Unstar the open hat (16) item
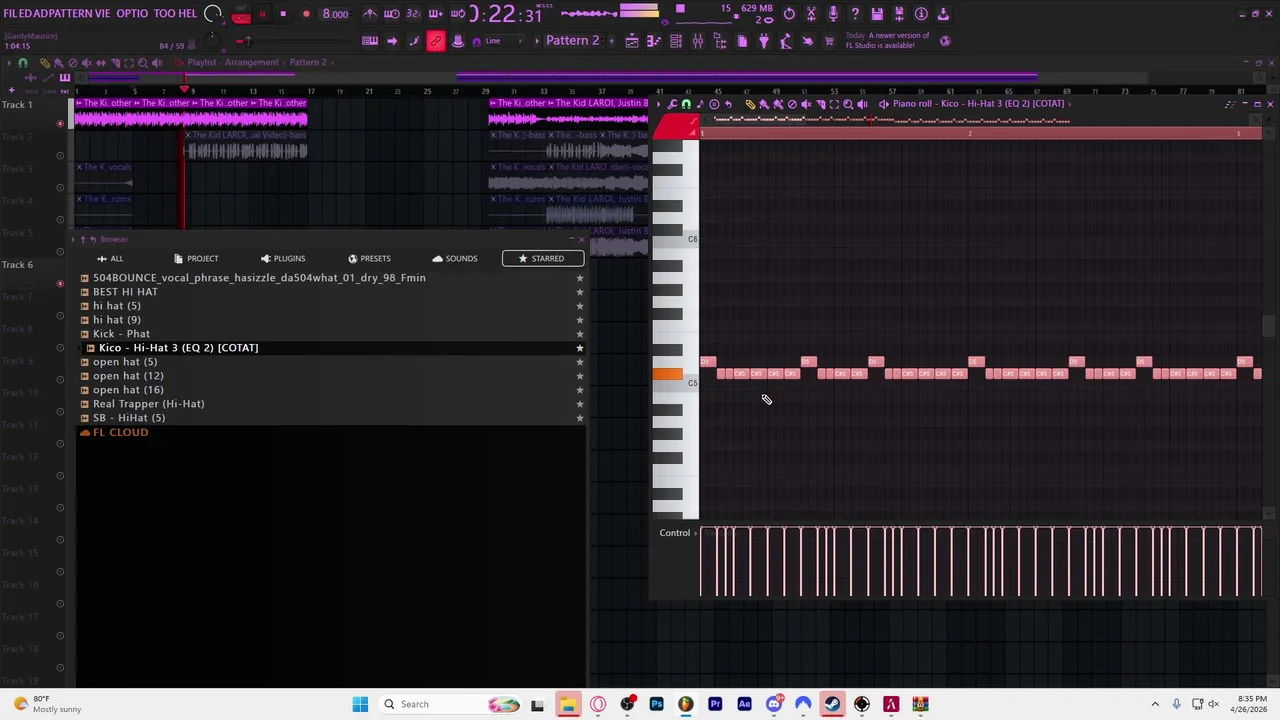Screen dimensions: 1280x720 tap(580, 390)
